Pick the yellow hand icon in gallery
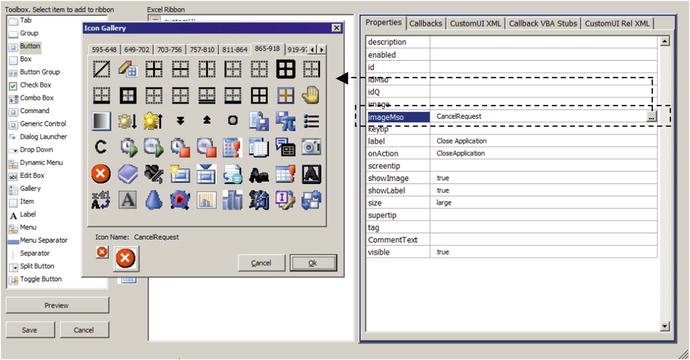690x360 pixels. (x=311, y=95)
